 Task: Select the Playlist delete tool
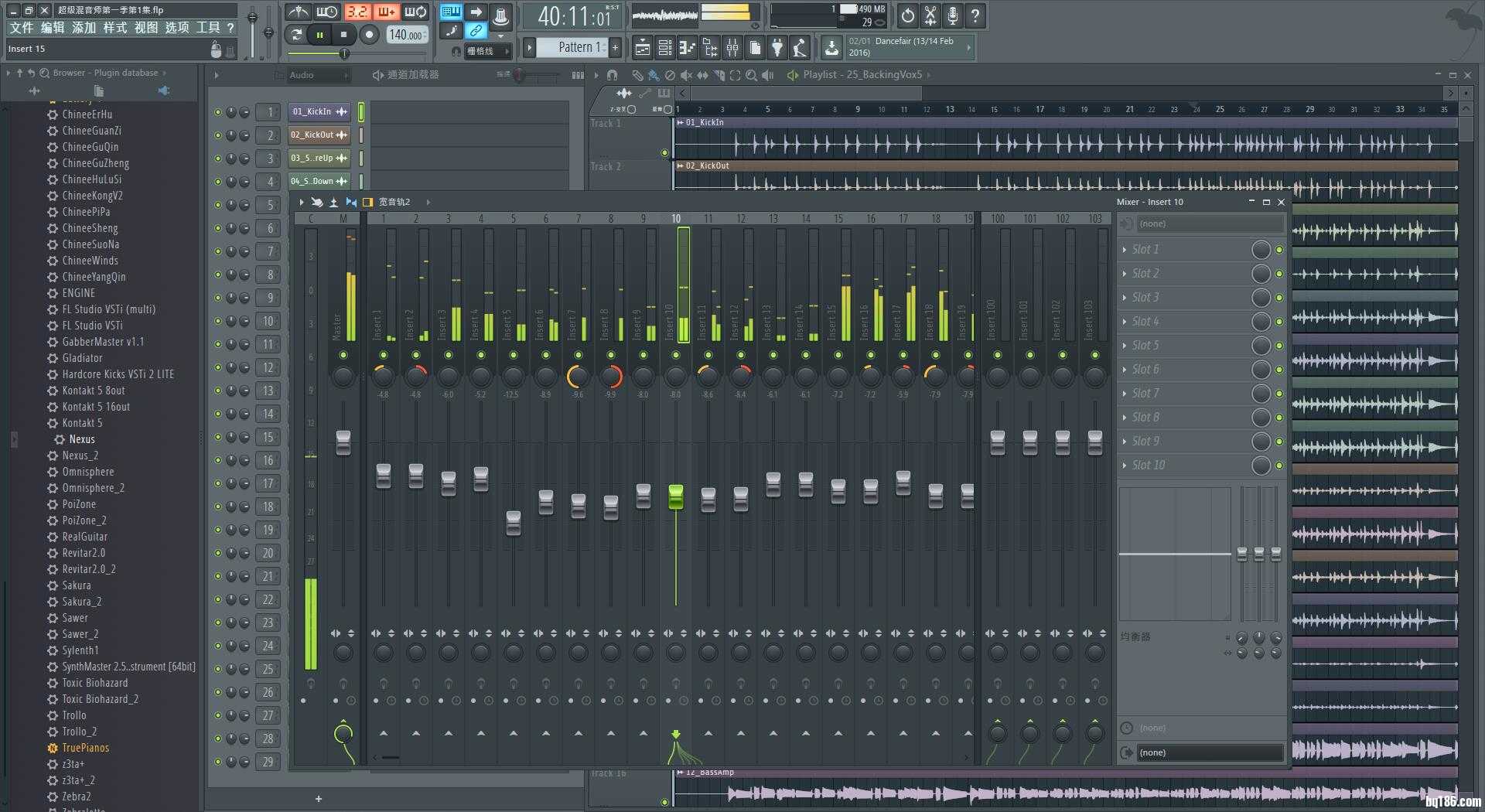point(670,75)
